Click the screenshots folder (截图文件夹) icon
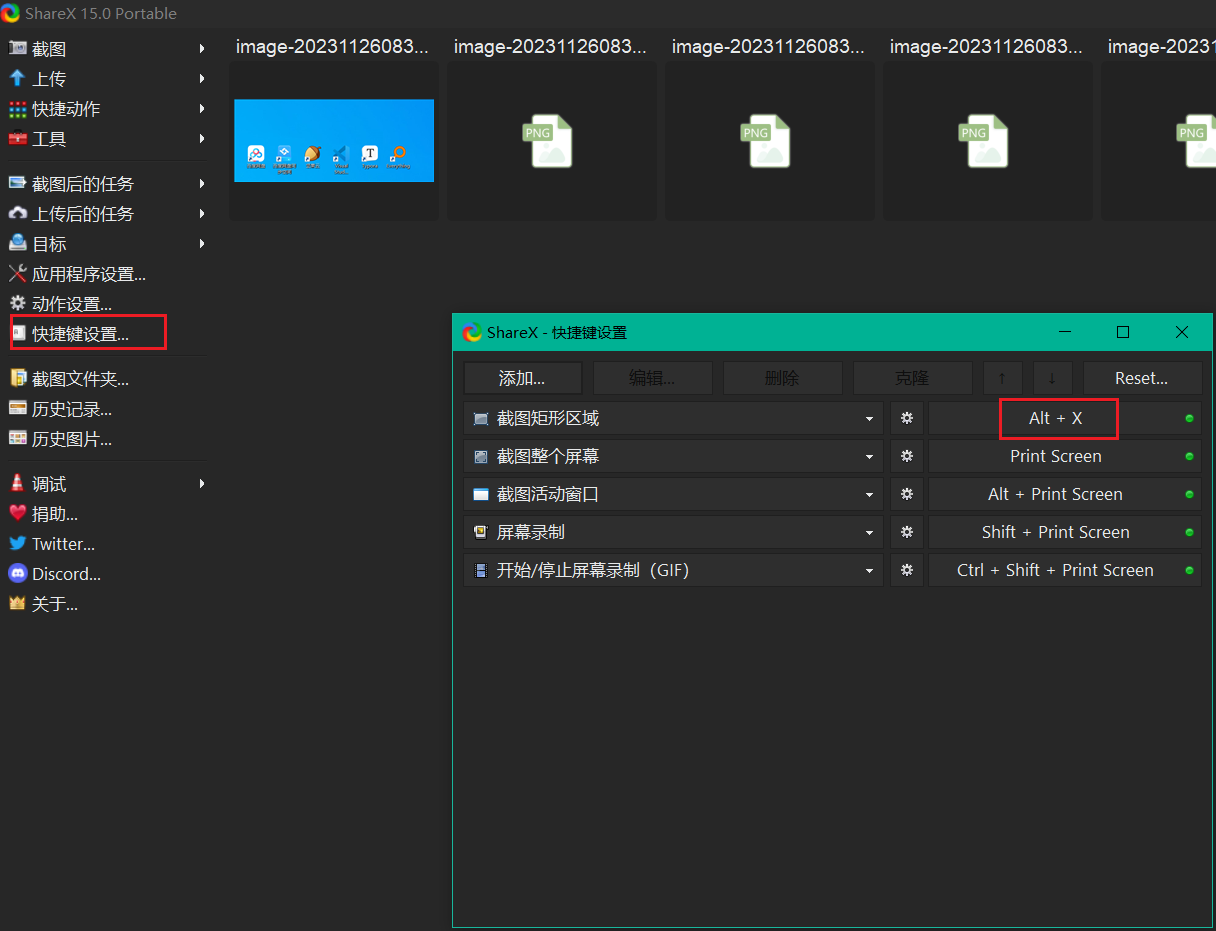 point(17,378)
